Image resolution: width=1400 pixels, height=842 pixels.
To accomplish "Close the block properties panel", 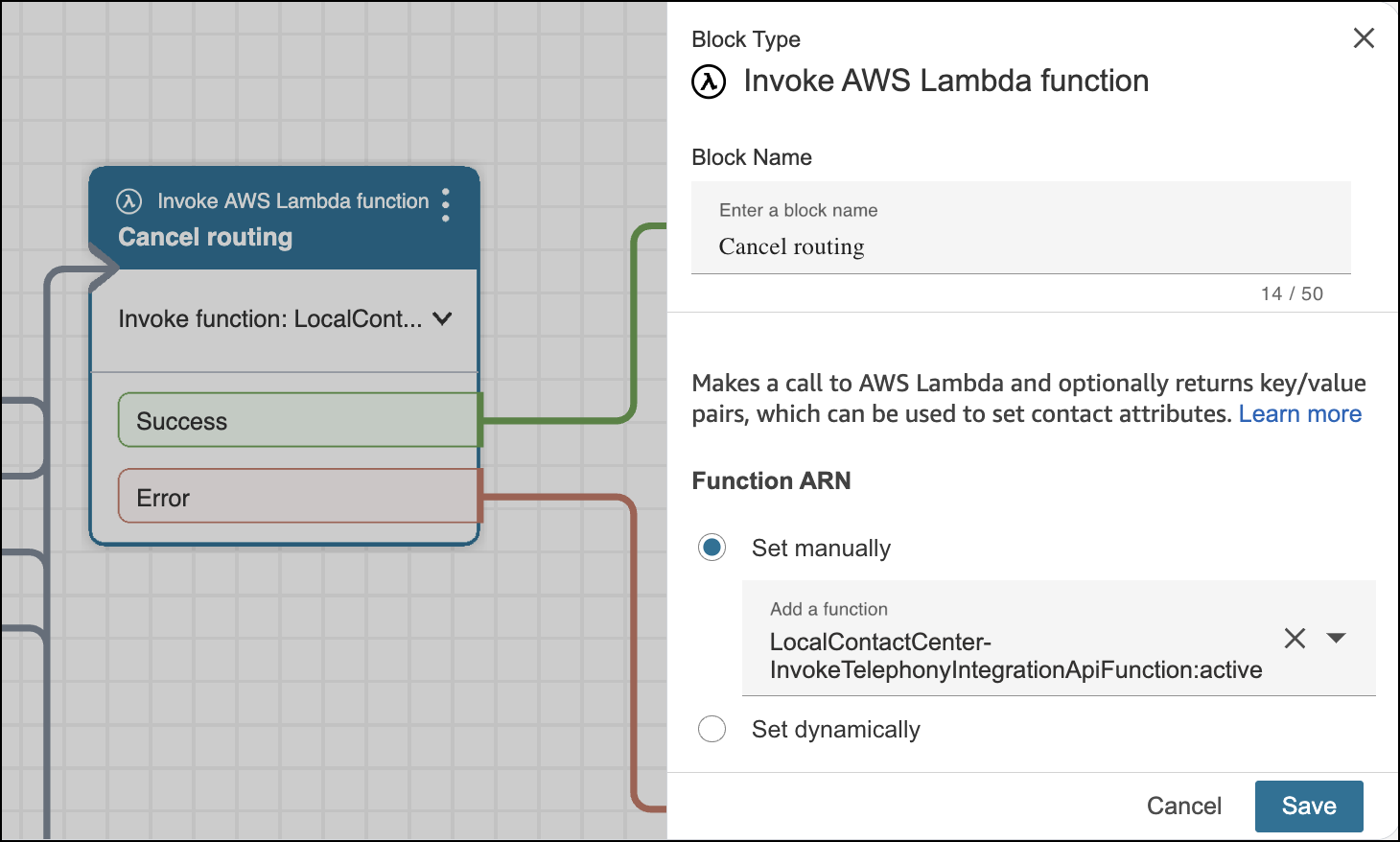I will 1364,38.
